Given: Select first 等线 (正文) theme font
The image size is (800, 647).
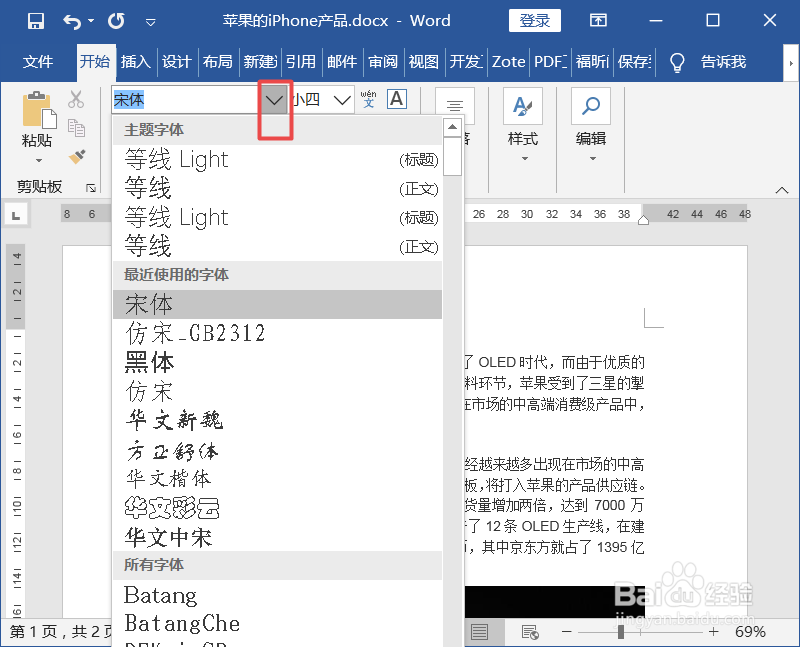Looking at the screenshot, I should point(278,188).
